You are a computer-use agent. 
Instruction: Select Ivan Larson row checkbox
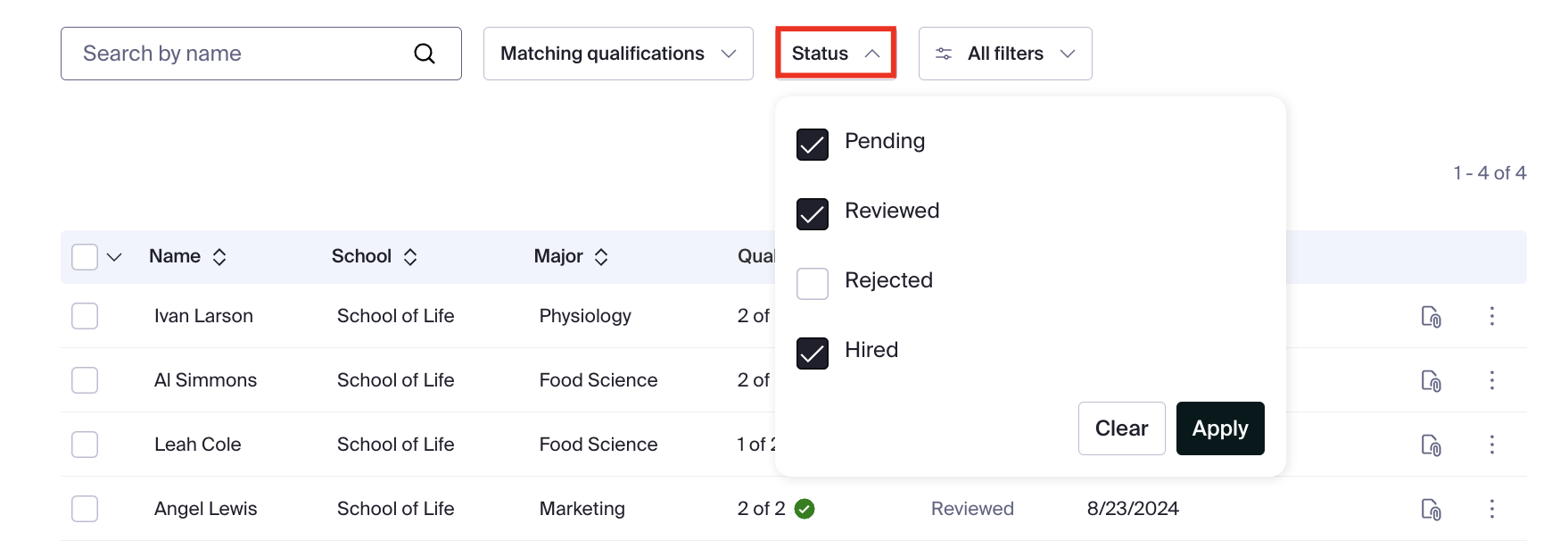click(x=85, y=316)
